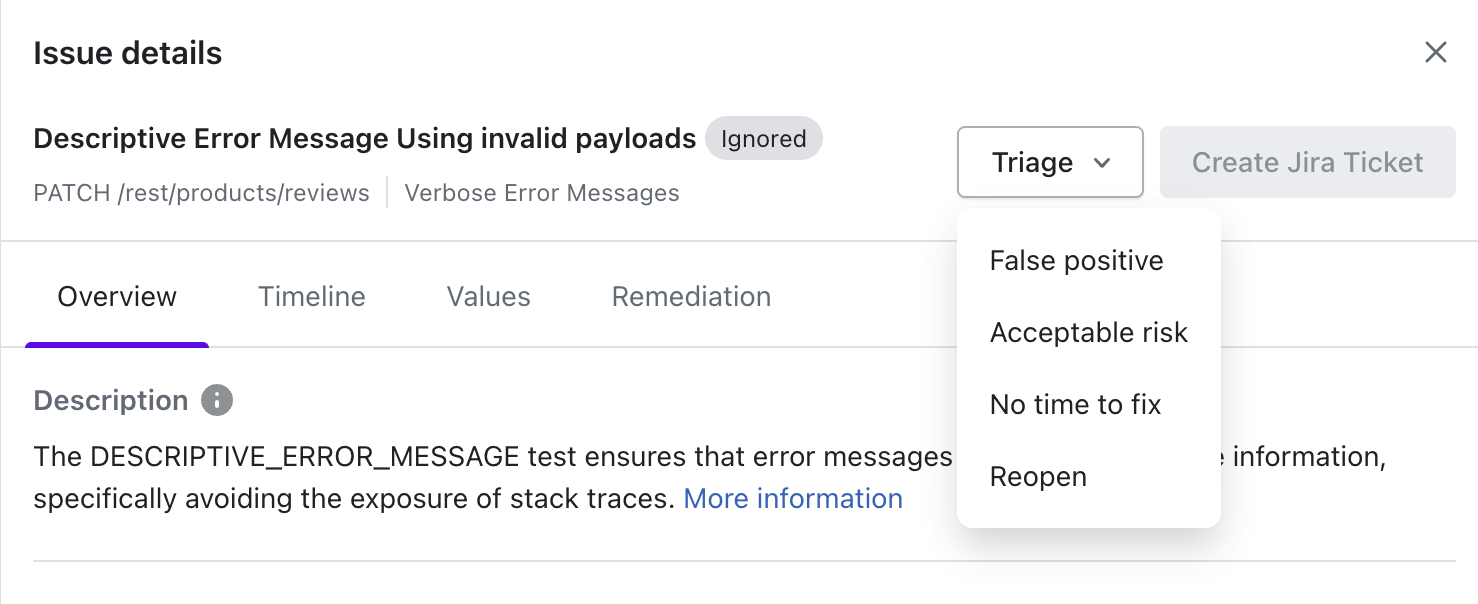Screen dimensions: 1478x604
Task: Click the Verbose Error Messages category label
Action: [x=541, y=193]
